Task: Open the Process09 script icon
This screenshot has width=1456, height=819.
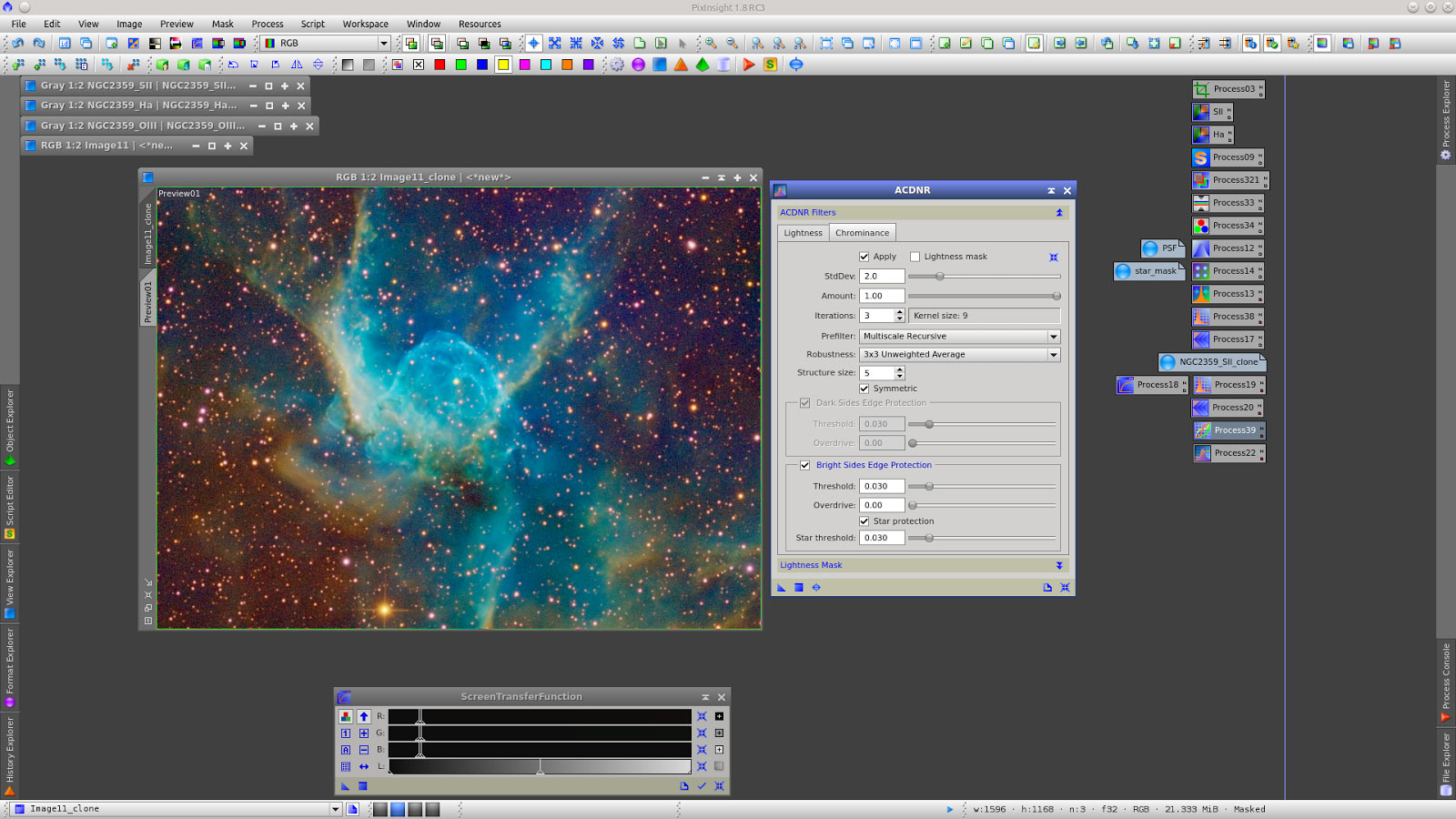Action: click(1228, 157)
